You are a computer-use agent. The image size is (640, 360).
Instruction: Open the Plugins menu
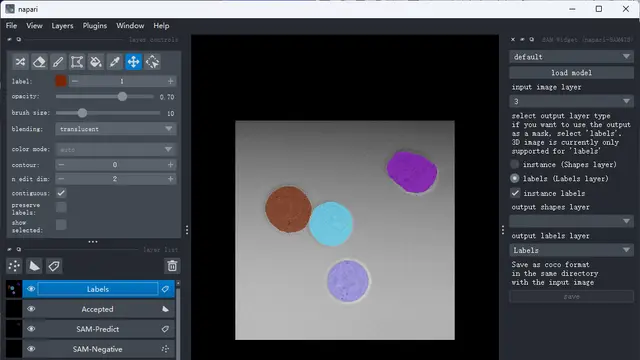coord(95,26)
